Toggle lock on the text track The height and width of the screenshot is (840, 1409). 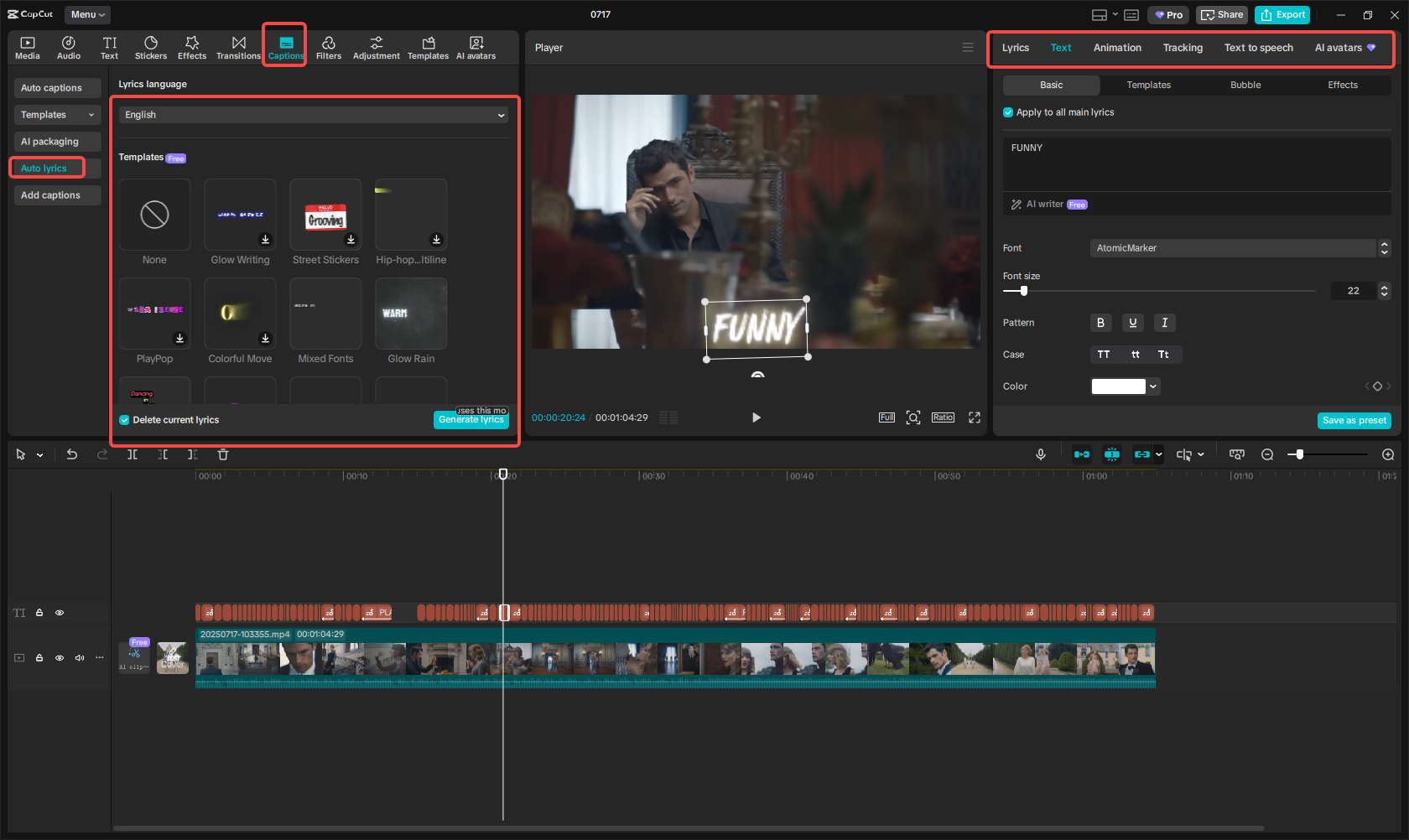39,613
